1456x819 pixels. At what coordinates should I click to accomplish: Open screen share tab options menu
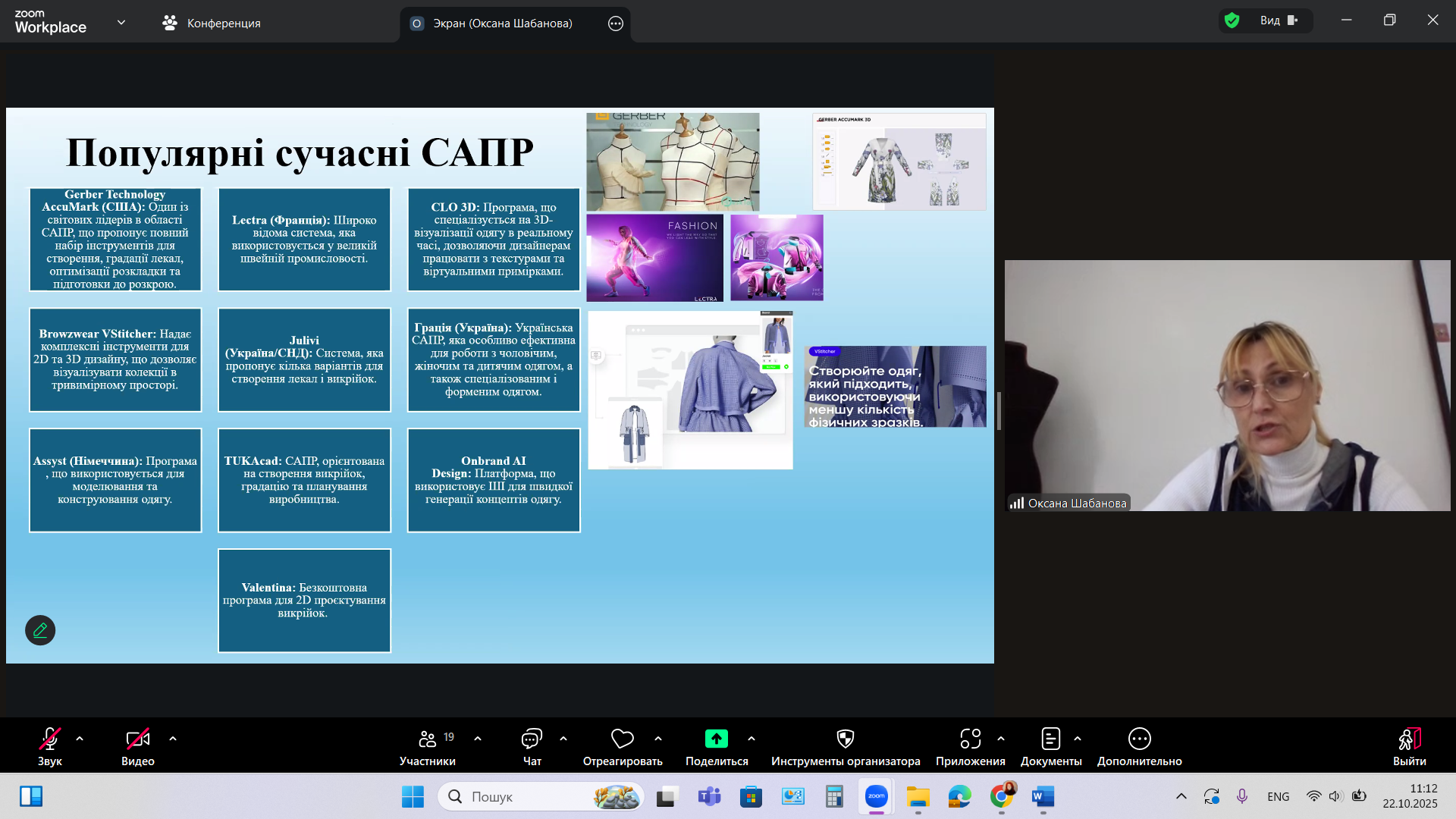(616, 24)
